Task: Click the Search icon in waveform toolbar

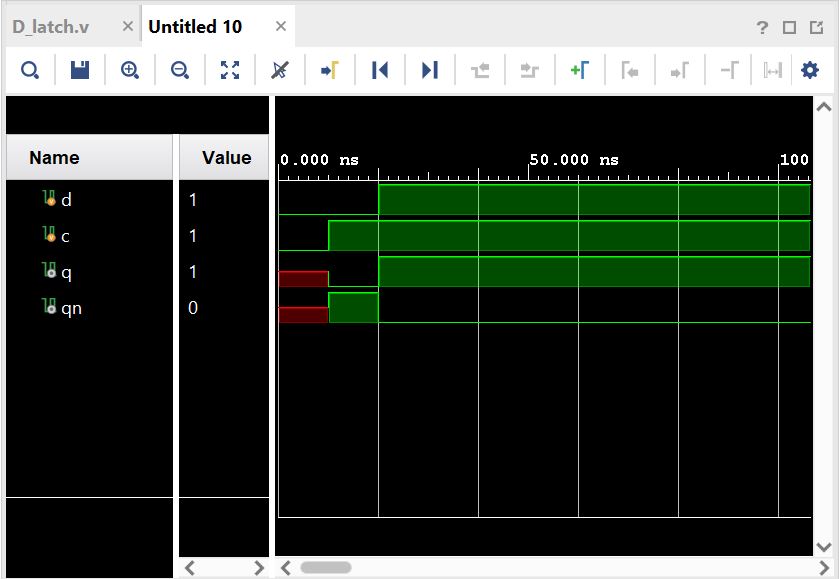Action: [30, 70]
